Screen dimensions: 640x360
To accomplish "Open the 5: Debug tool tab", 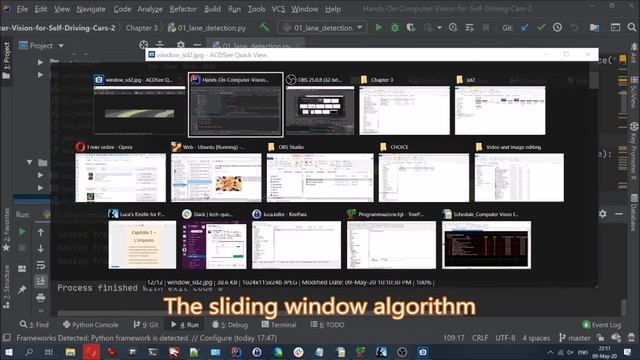I will click(230, 325).
